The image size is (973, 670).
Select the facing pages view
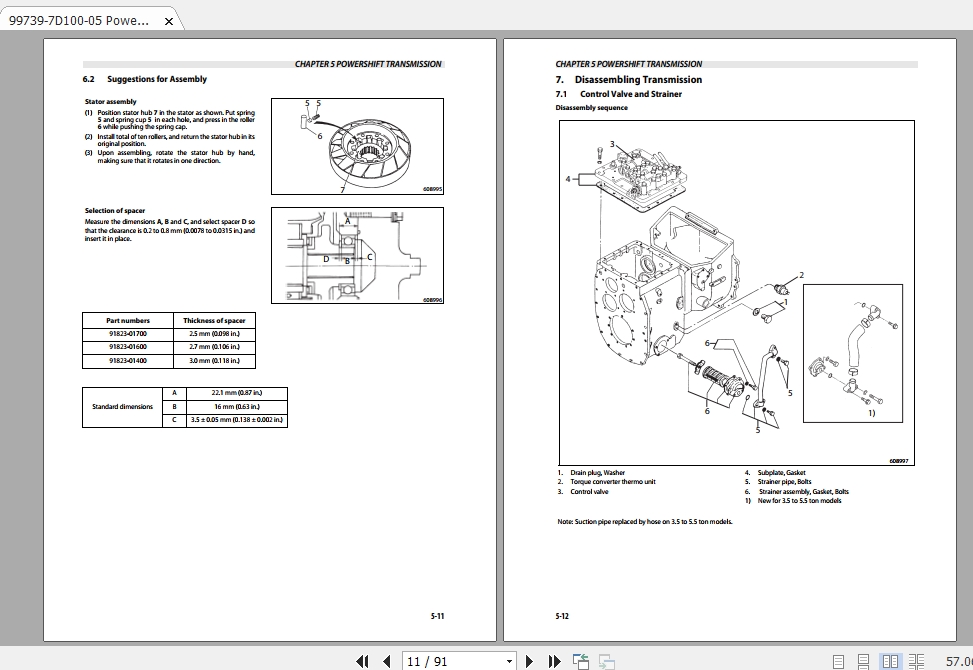pos(890,661)
